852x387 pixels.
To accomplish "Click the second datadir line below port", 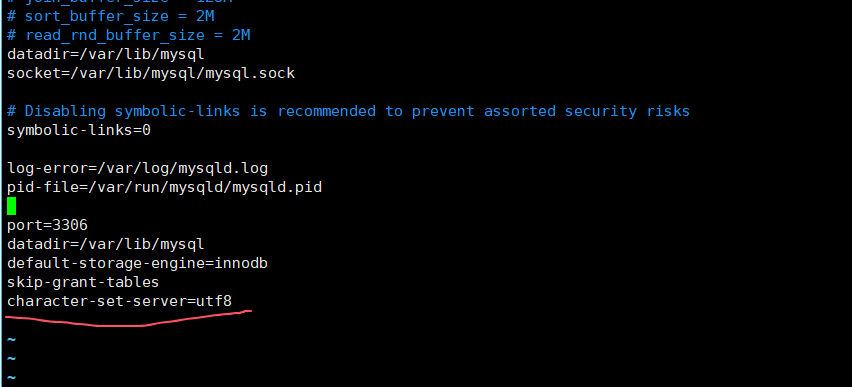I will tap(106, 244).
